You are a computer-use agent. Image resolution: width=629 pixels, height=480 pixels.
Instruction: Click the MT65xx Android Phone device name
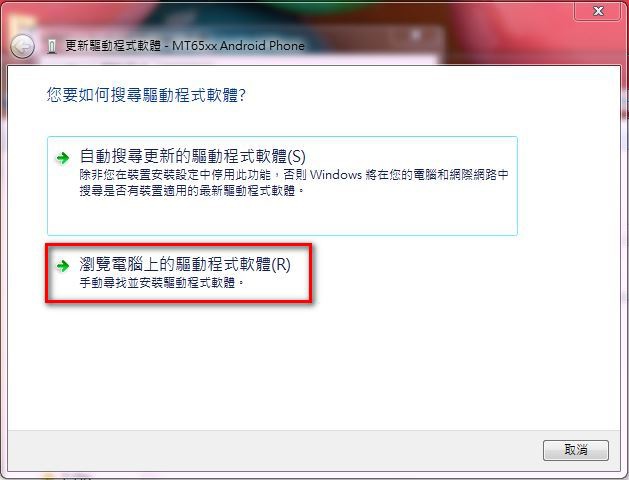(238, 46)
